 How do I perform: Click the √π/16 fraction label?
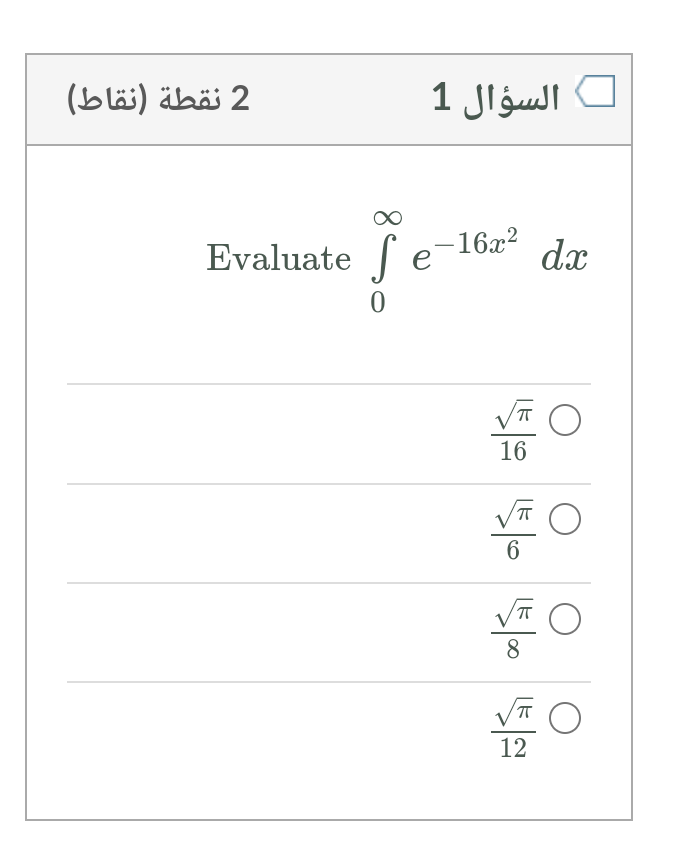pyautogui.click(x=513, y=431)
